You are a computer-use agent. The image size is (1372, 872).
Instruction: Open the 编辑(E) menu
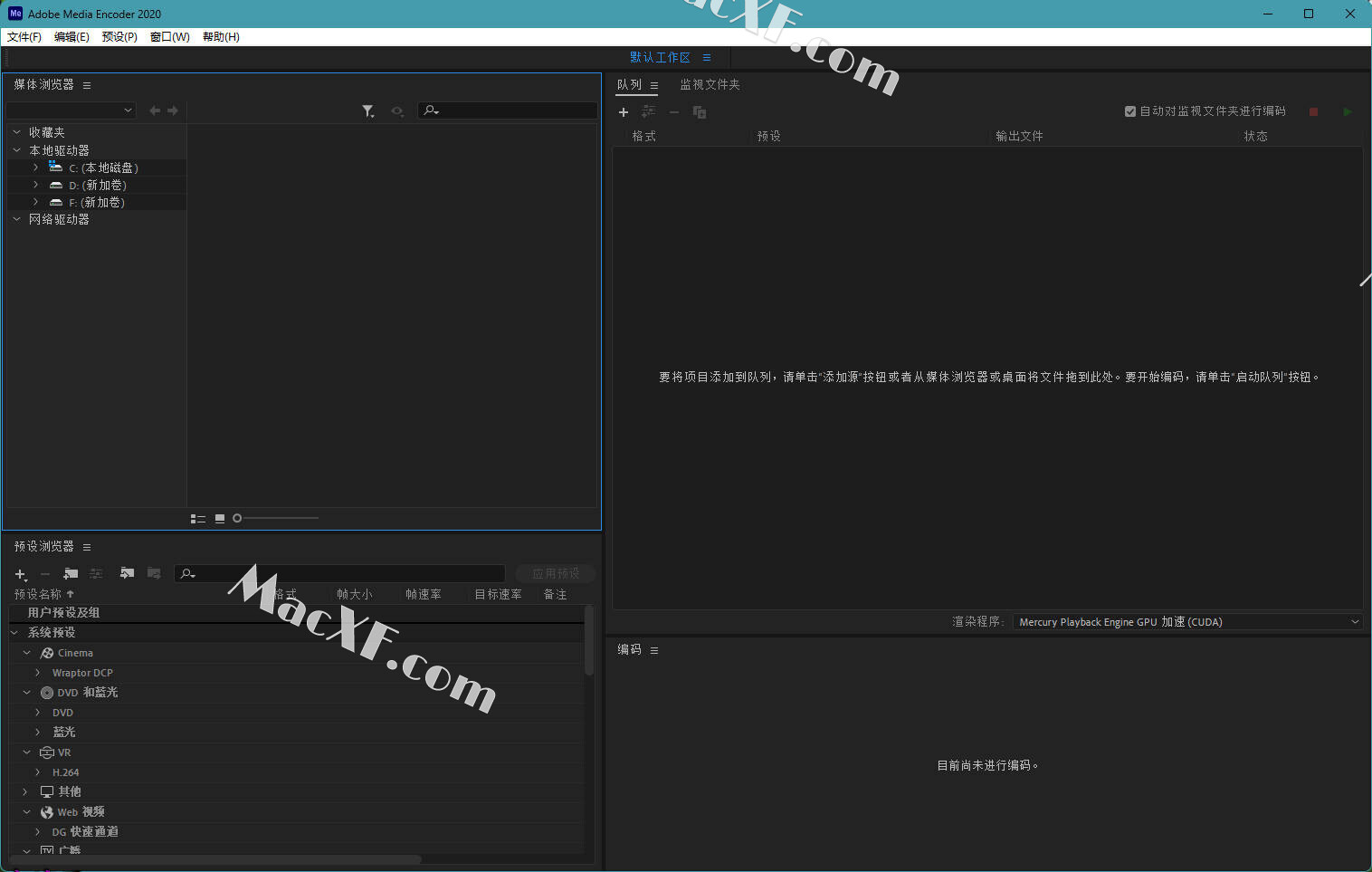click(71, 37)
